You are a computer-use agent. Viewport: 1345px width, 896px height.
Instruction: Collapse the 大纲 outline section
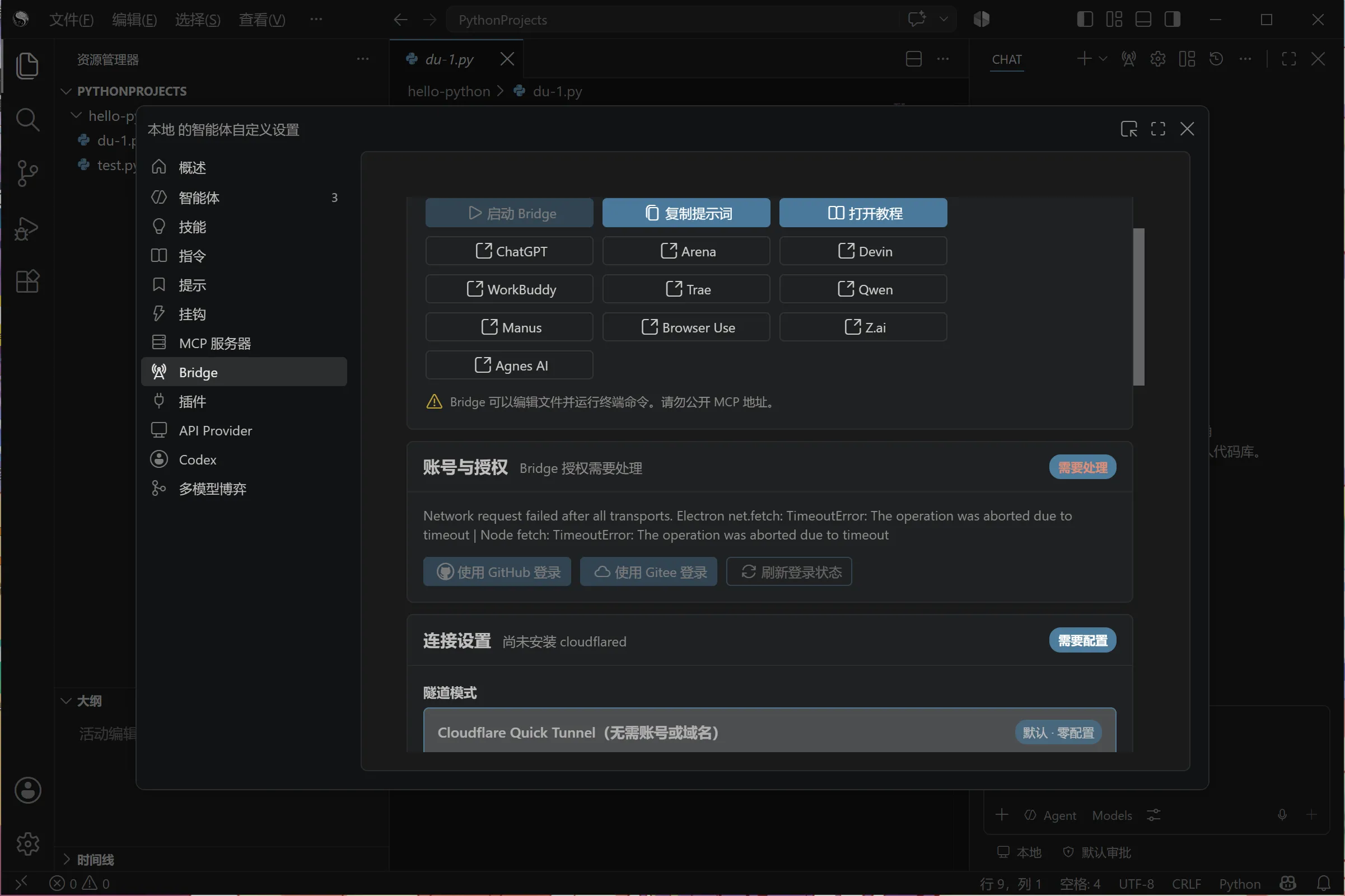[x=66, y=701]
